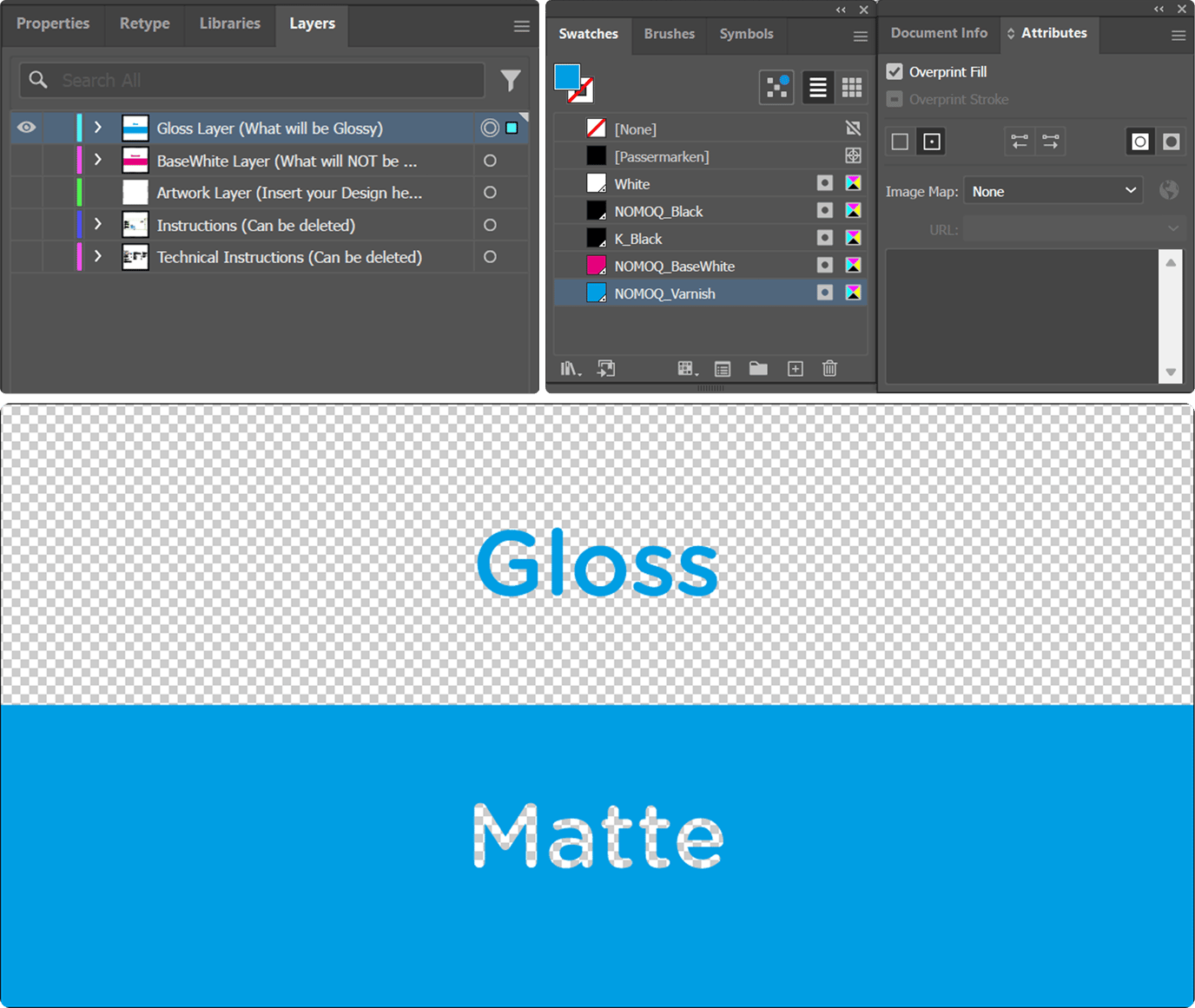This screenshot has height=1008, width=1195.
Task: Expand the Gloss Layer contents
Action: click(x=97, y=128)
